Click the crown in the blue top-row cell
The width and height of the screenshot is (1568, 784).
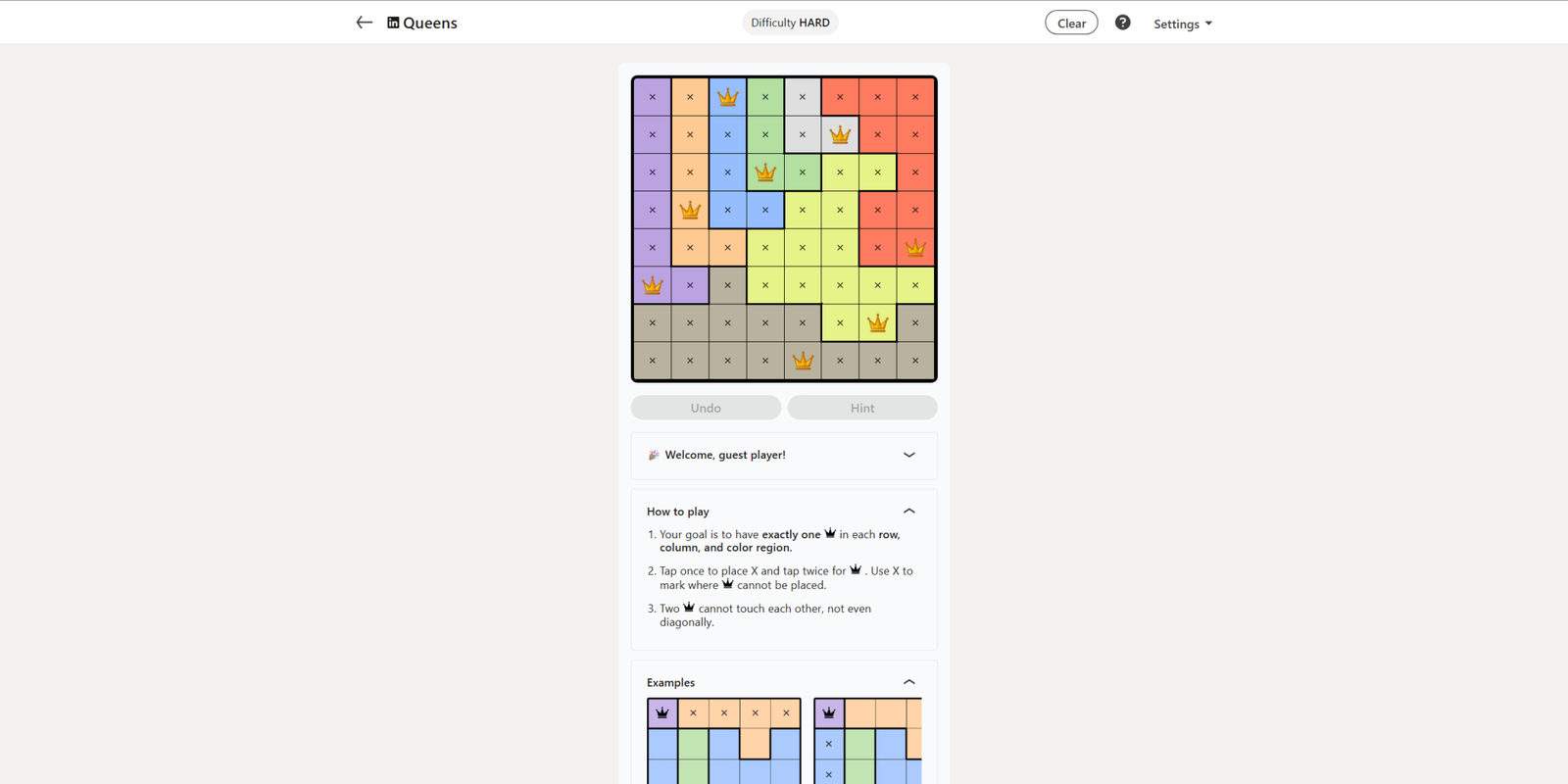pos(727,97)
